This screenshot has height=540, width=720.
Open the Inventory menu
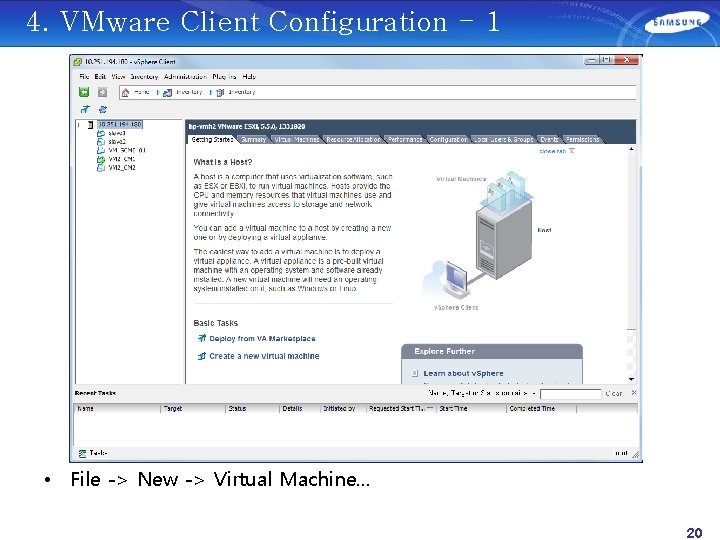click(144, 77)
